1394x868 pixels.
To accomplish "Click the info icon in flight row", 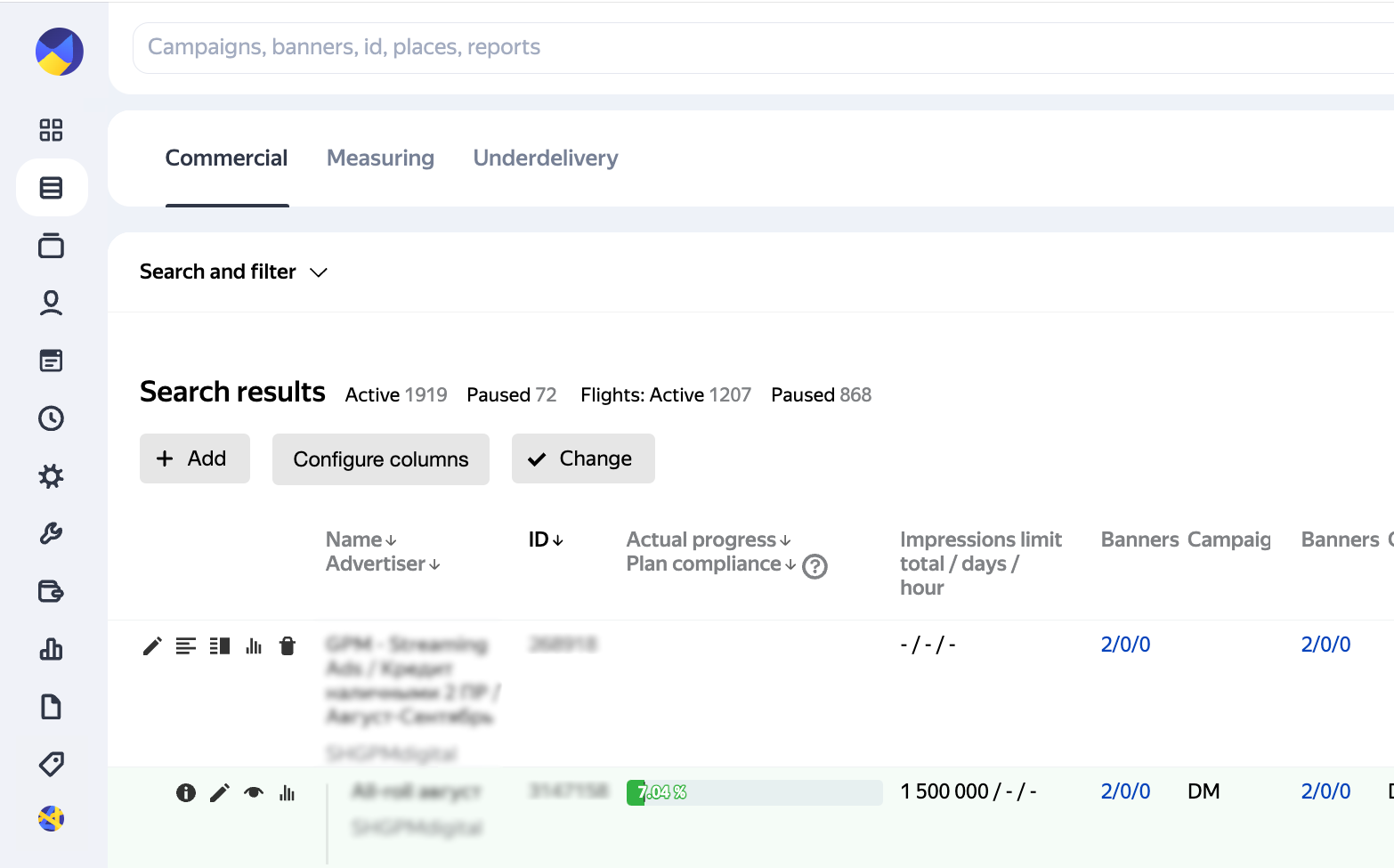I will [x=185, y=792].
